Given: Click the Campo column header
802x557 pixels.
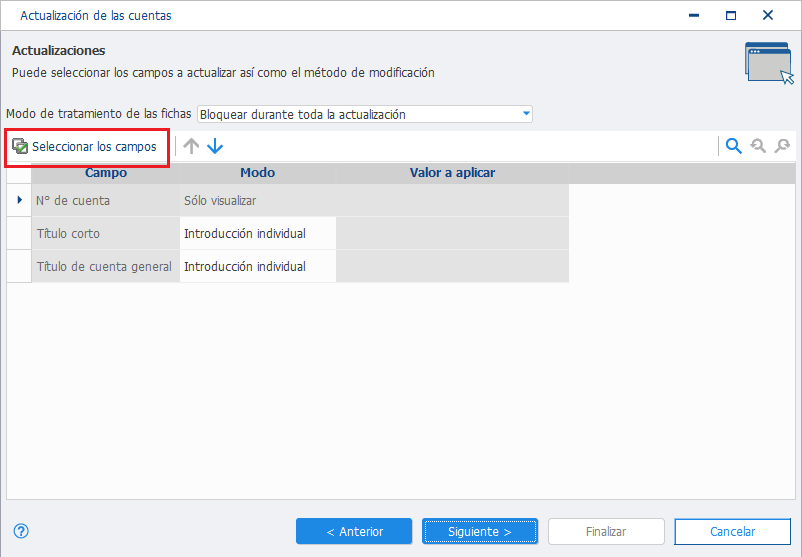Looking at the screenshot, I should tap(106, 173).
